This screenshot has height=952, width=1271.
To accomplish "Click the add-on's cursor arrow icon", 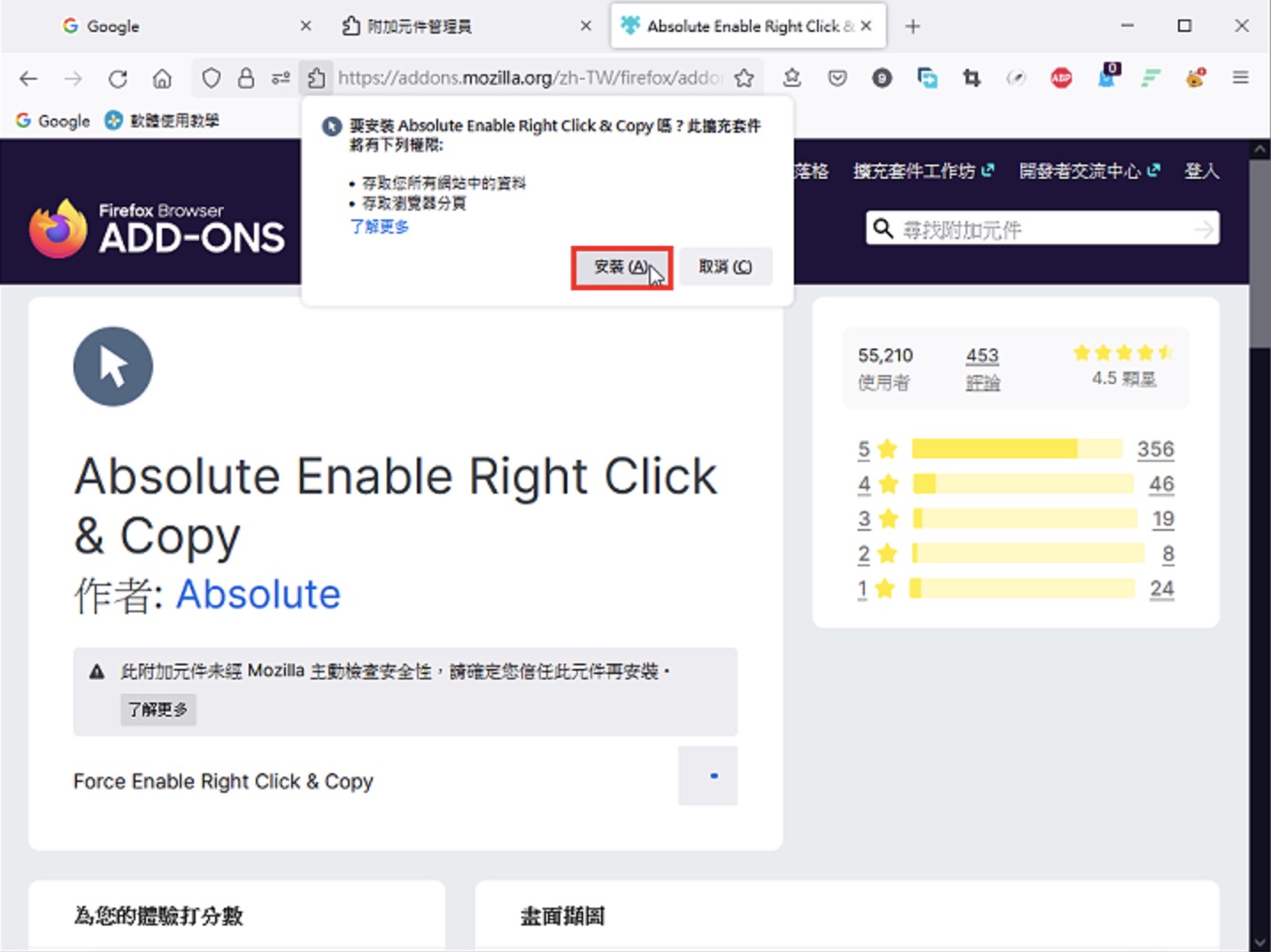I will pyautogui.click(x=113, y=366).
